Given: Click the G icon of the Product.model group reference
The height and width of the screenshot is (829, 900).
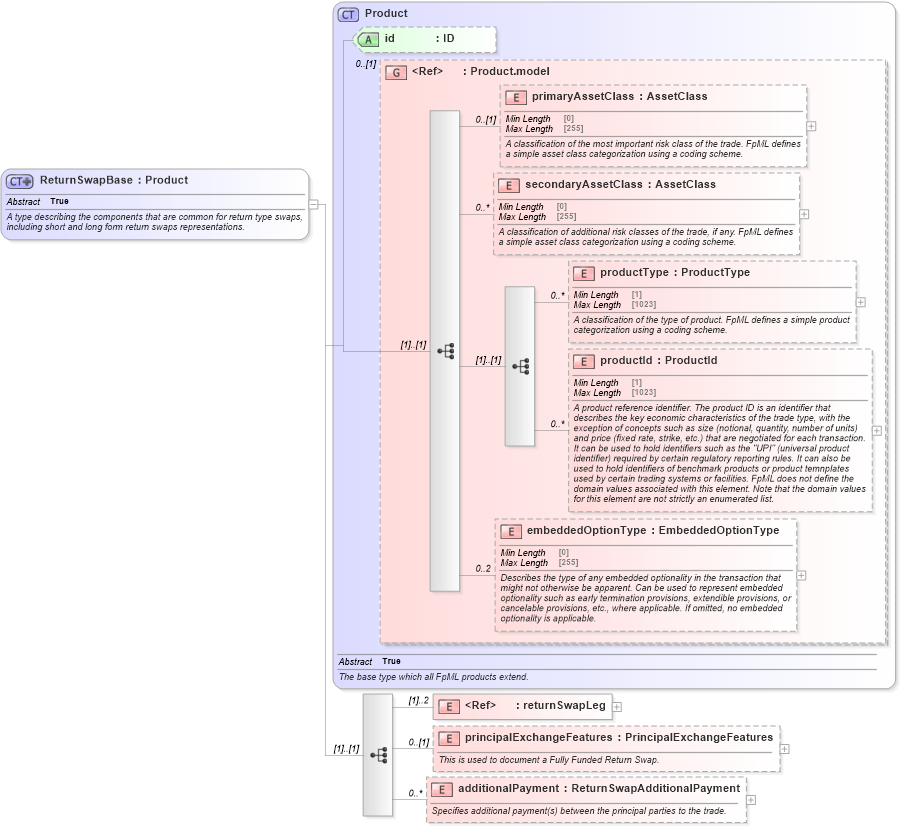Looking at the screenshot, I should [395, 71].
